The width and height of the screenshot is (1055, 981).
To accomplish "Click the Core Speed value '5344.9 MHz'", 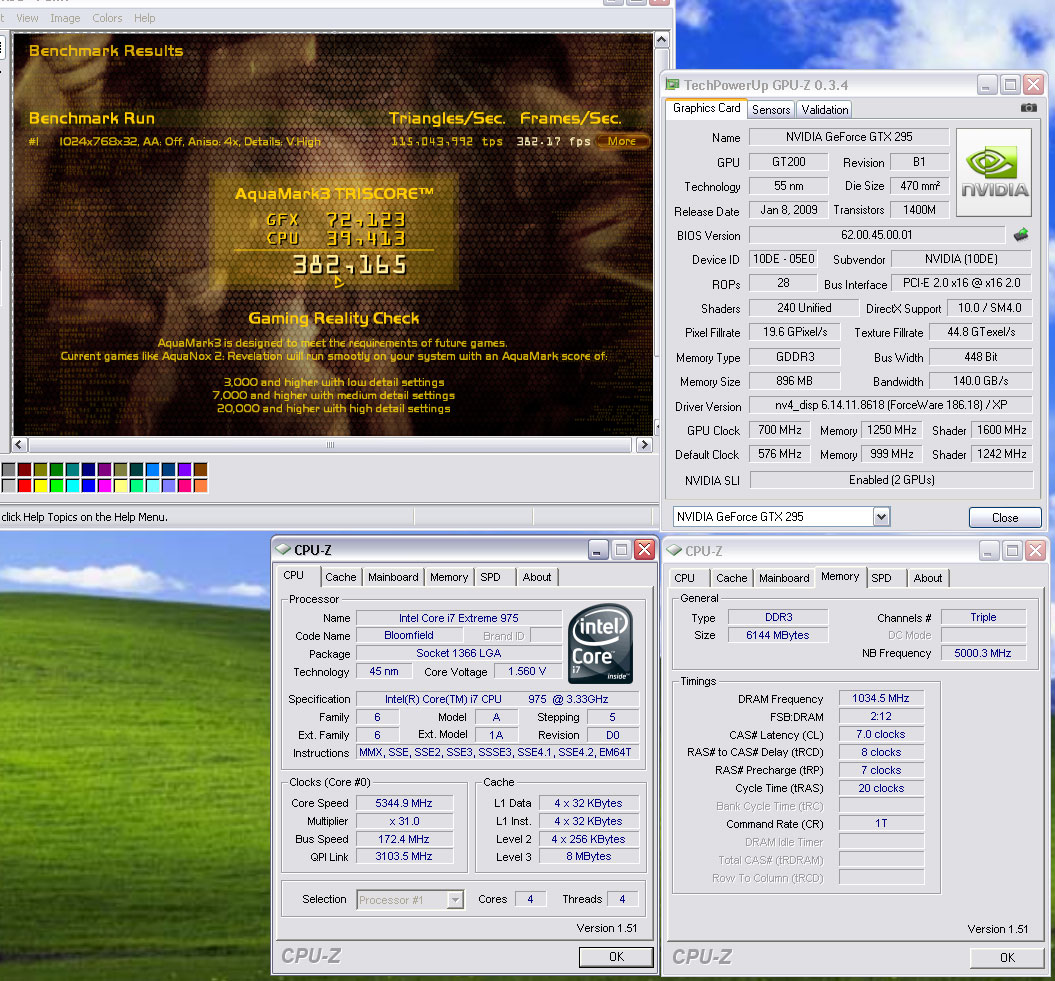I will [404, 803].
